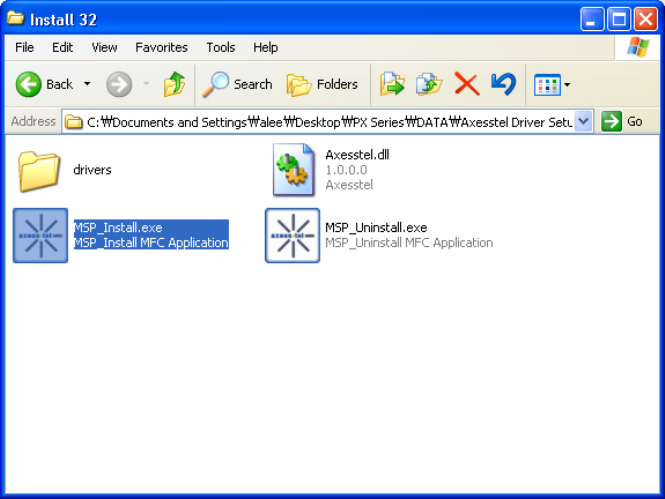Click the Axesstel.dll file name
The width and height of the screenshot is (665, 499).
[357, 155]
